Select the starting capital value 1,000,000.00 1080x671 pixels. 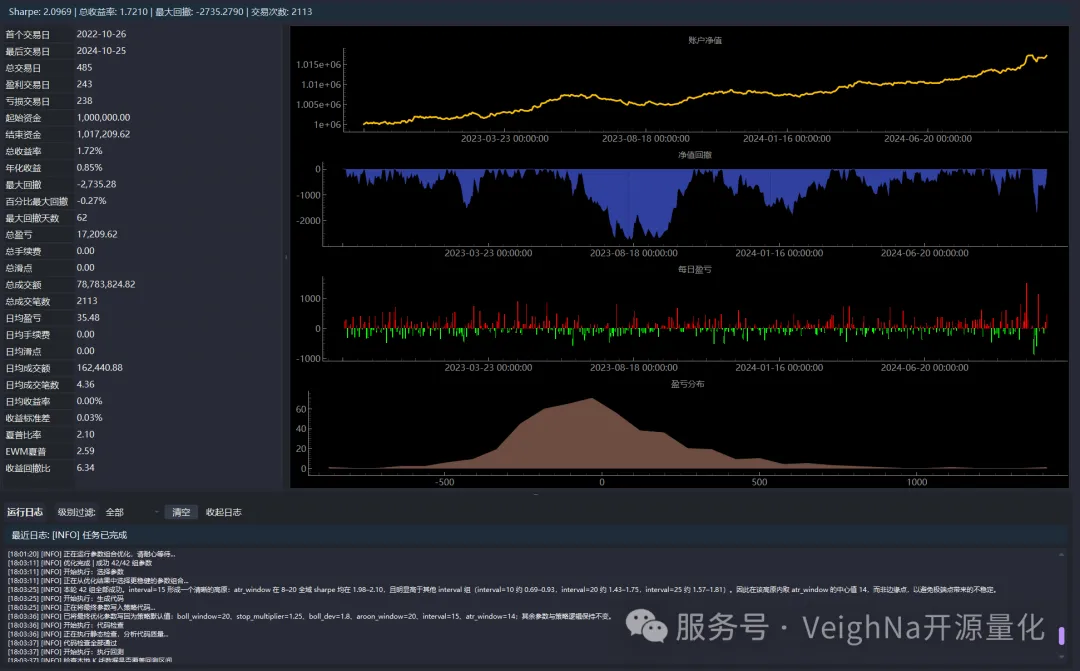tap(103, 118)
